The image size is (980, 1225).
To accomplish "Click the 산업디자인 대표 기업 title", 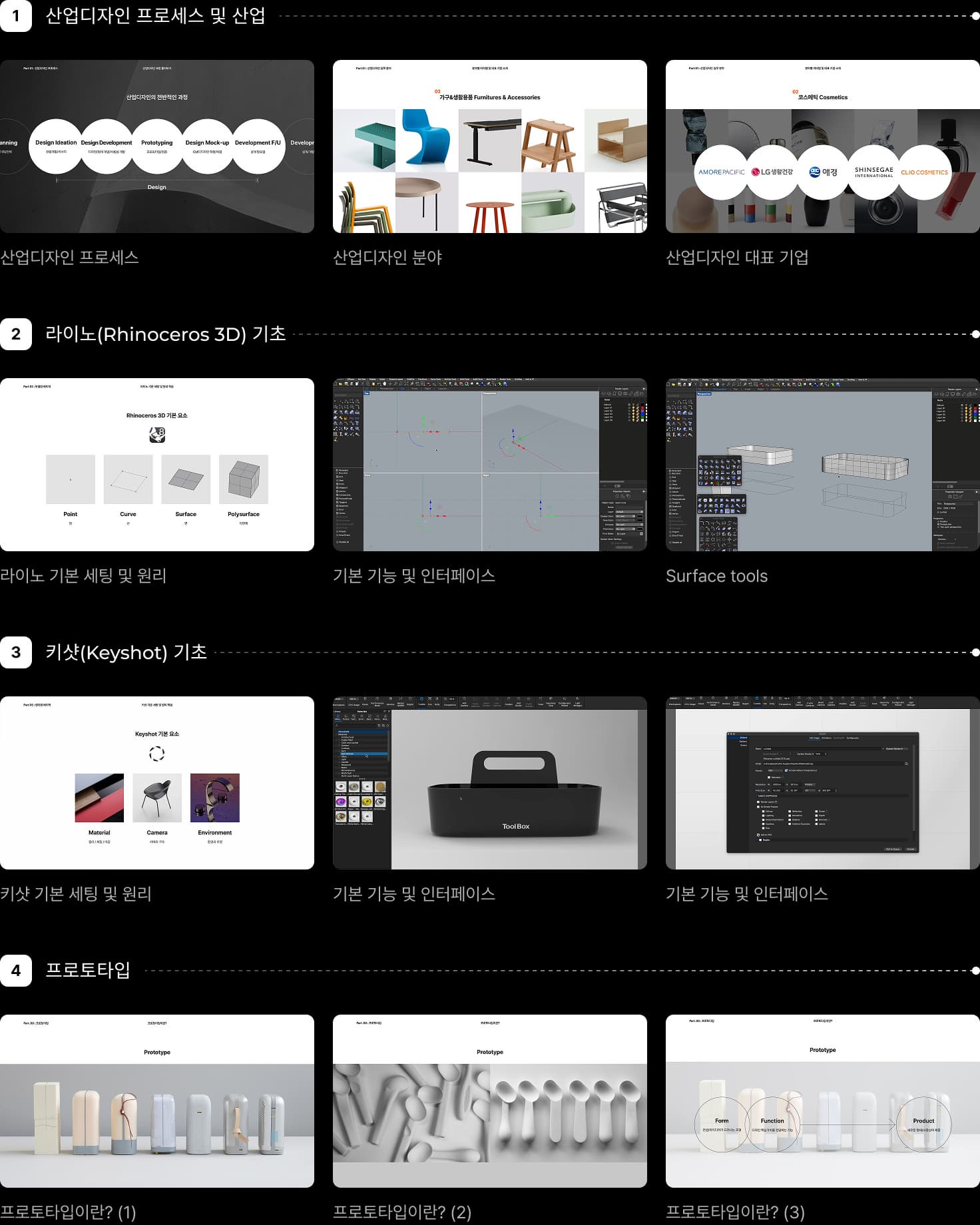I will coord(737,258).
